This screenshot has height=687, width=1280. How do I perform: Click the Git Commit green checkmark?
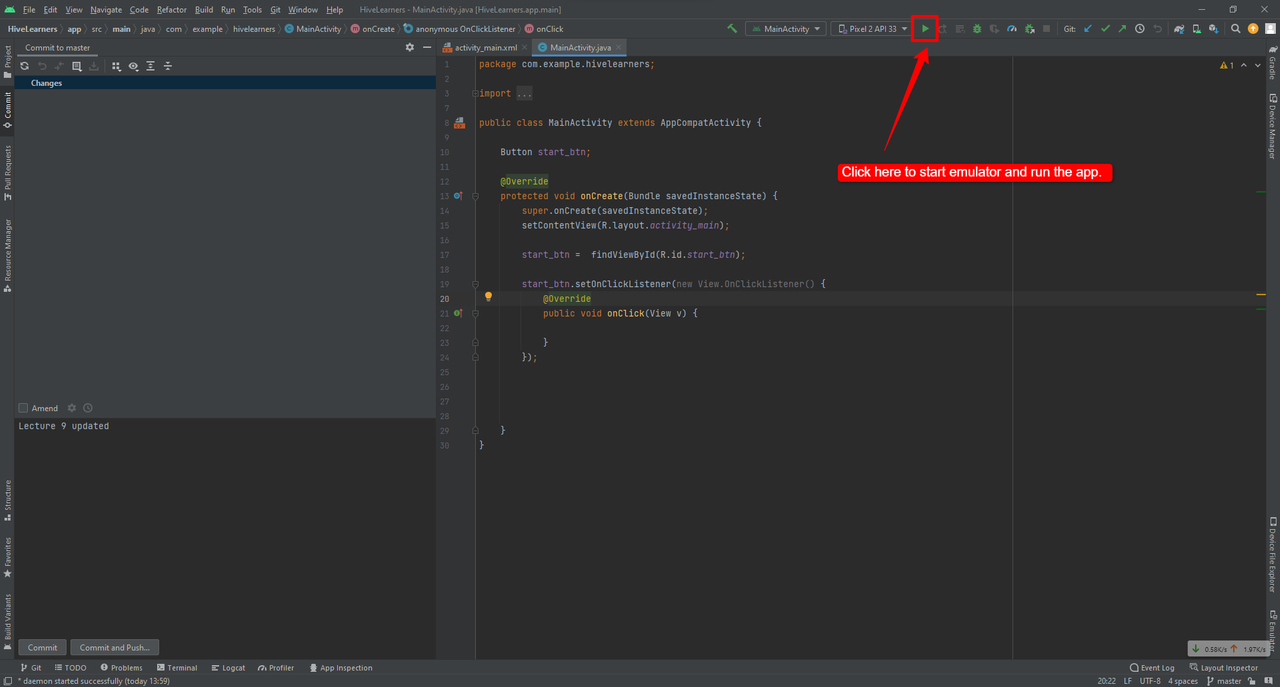click(1105, 29)
